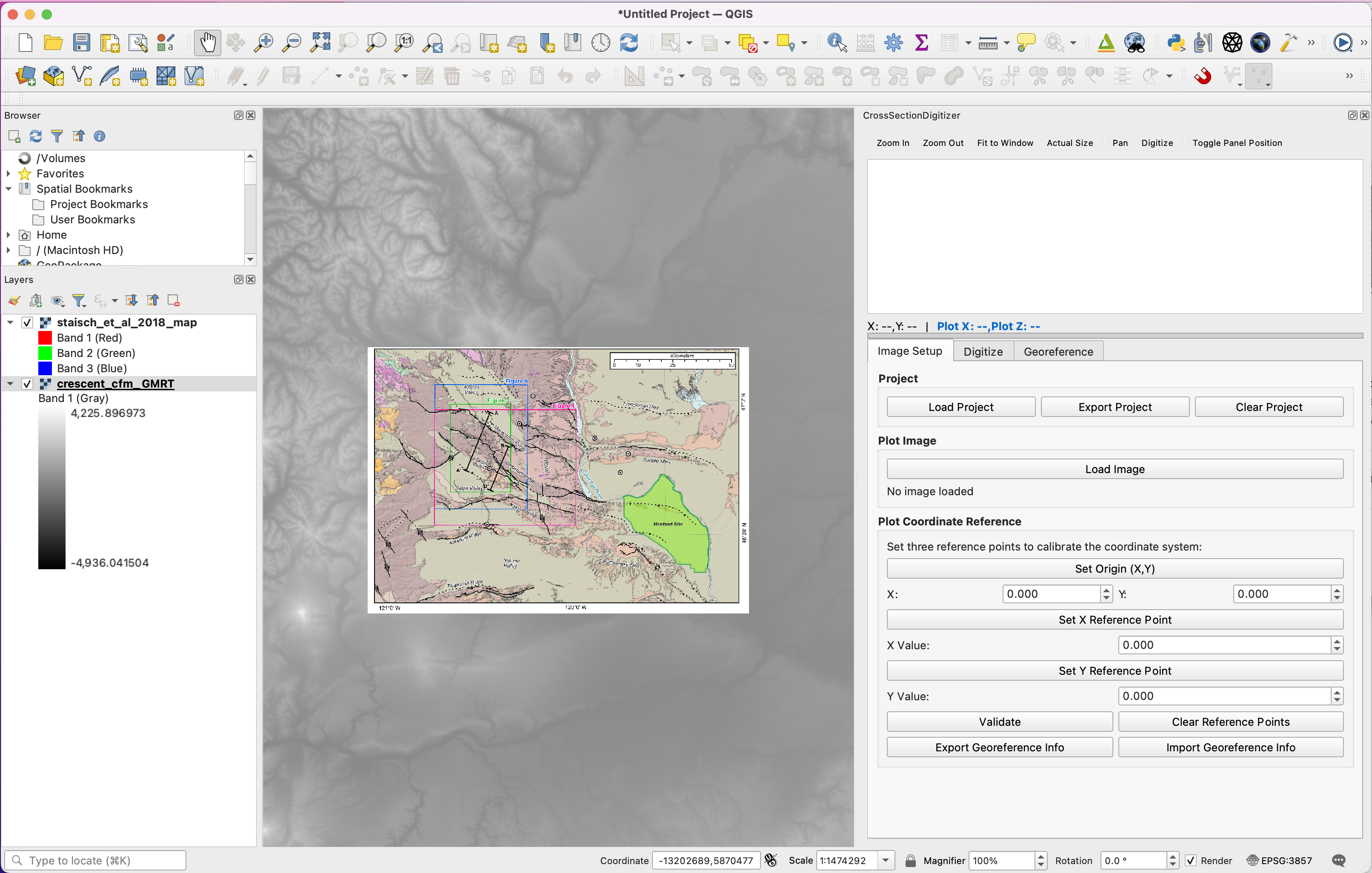Click Filter Browser funnel icon

click(57, 136)
